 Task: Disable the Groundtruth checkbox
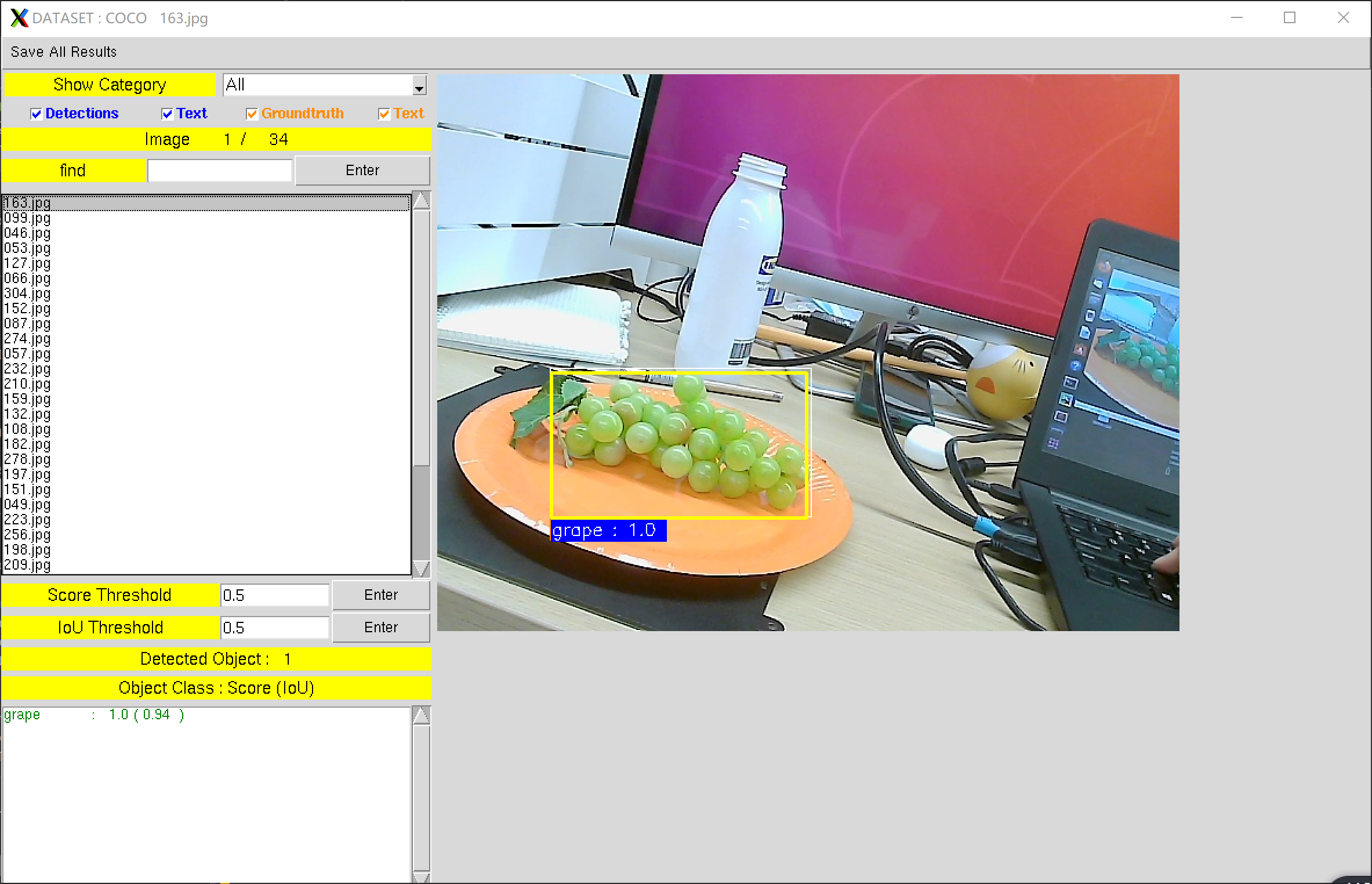point(252,113)
